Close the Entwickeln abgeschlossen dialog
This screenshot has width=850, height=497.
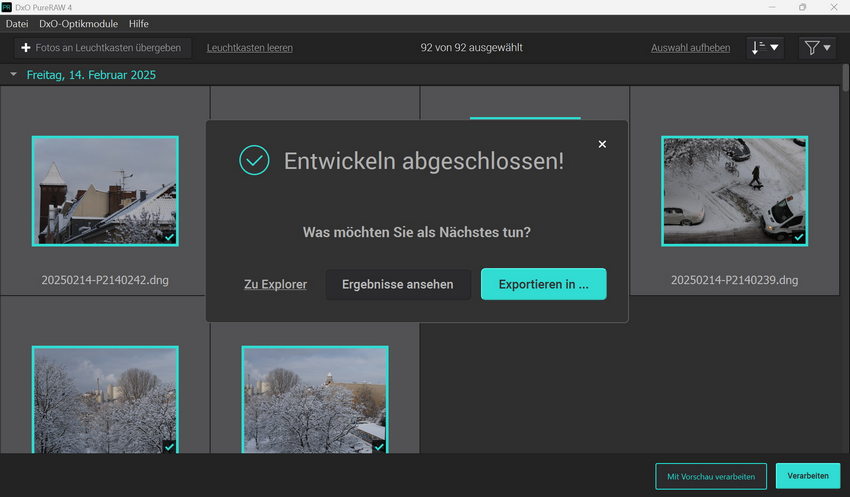coord(602,144)
